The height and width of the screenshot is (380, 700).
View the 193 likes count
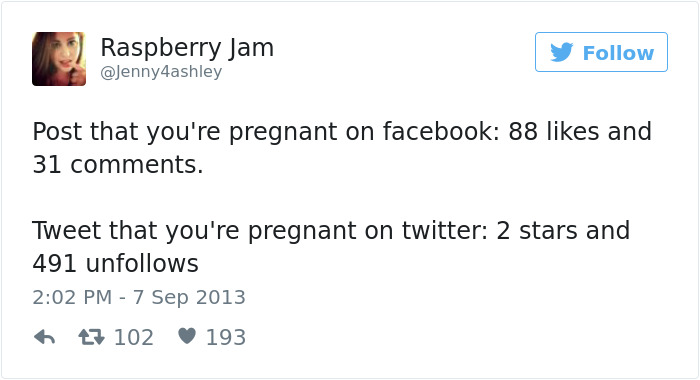[226, 338]
